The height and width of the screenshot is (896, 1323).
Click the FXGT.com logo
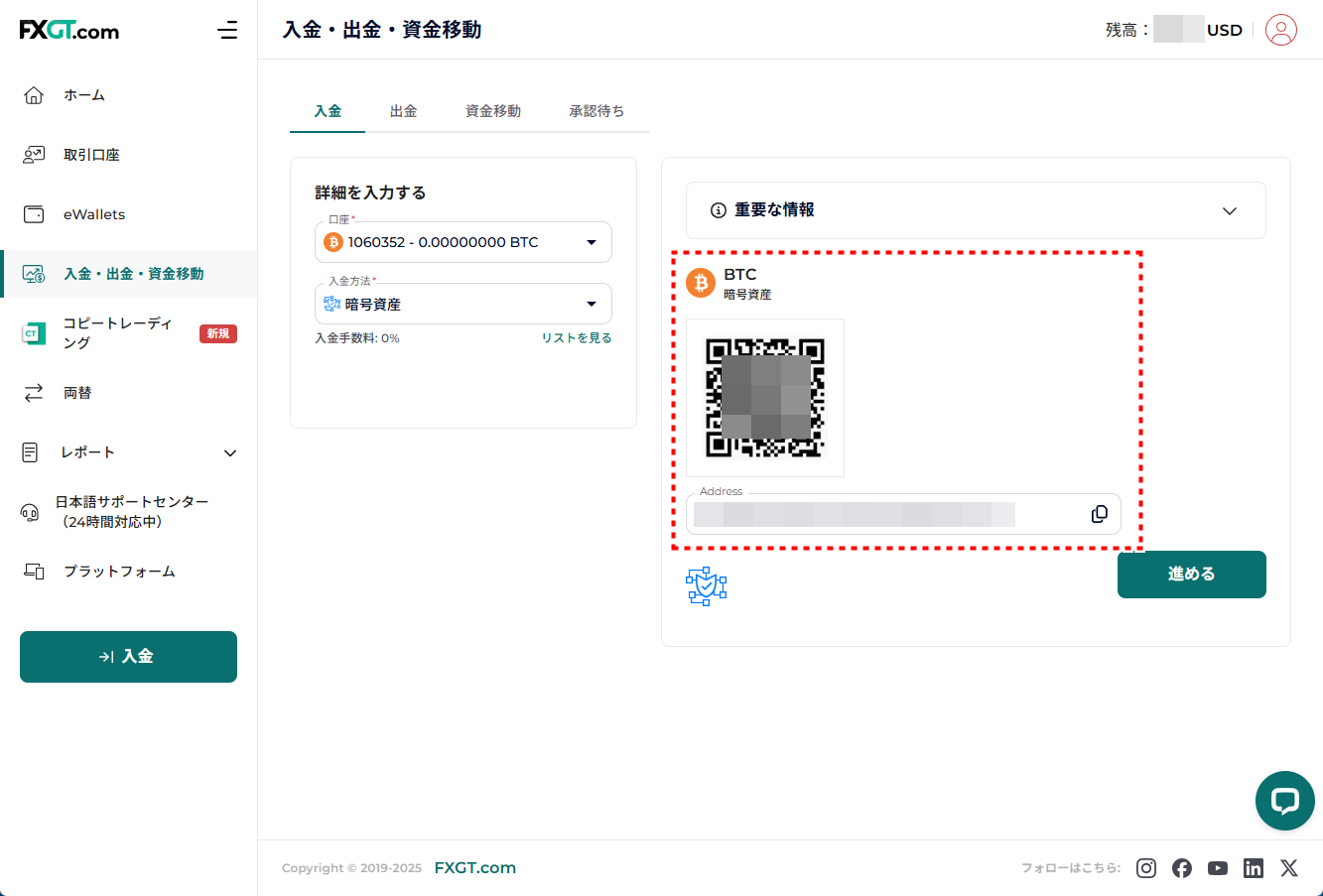[69, 30]
